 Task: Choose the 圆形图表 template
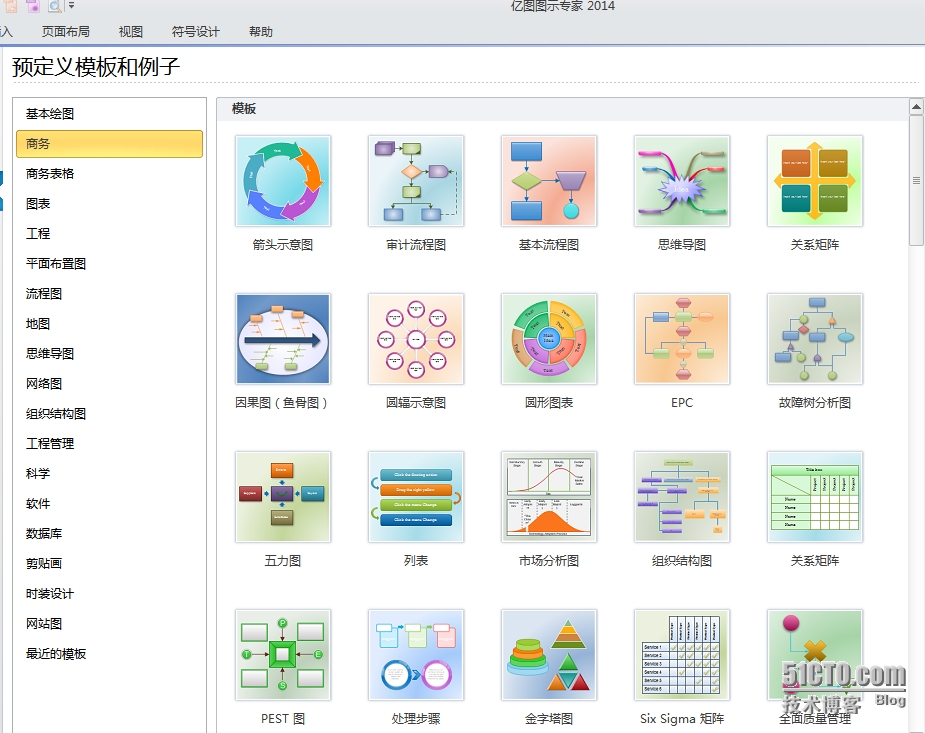click(x=549, y=339)
